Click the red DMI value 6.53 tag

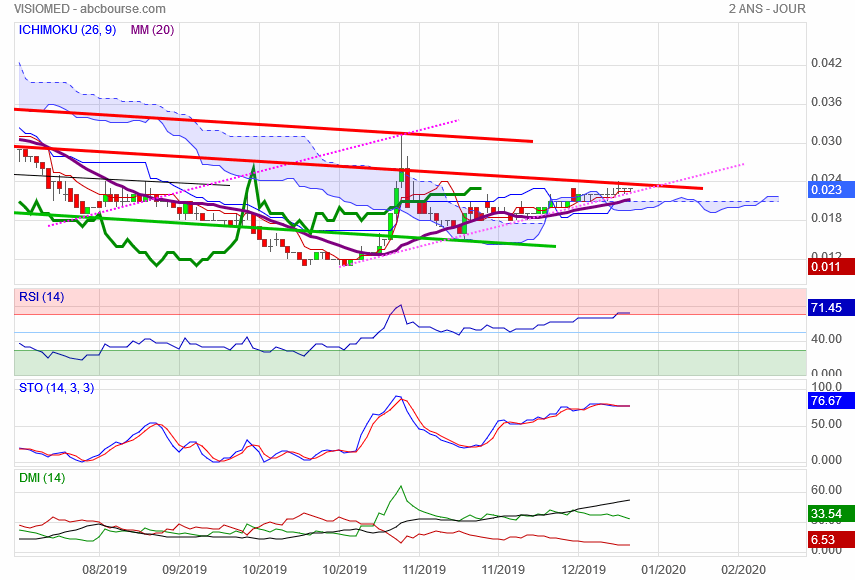coord(830,540)
